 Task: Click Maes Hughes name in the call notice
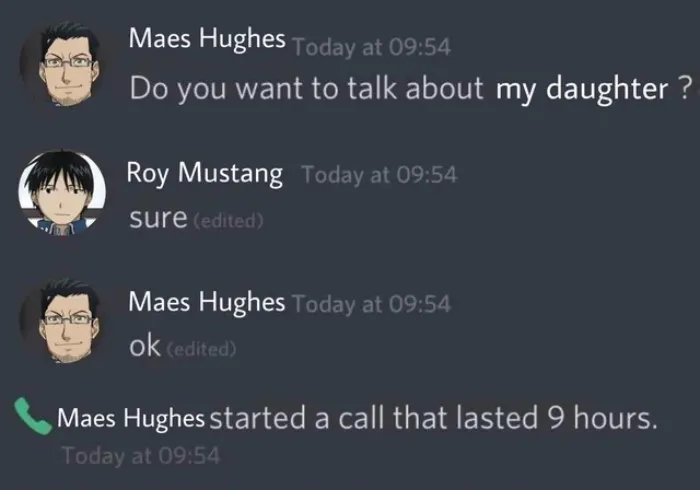click(x=131, y=418)
